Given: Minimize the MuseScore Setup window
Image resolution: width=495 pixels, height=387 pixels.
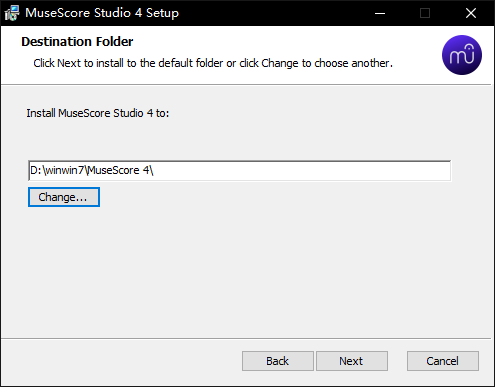Looking at the screenshot, I should tap(380, 13).
